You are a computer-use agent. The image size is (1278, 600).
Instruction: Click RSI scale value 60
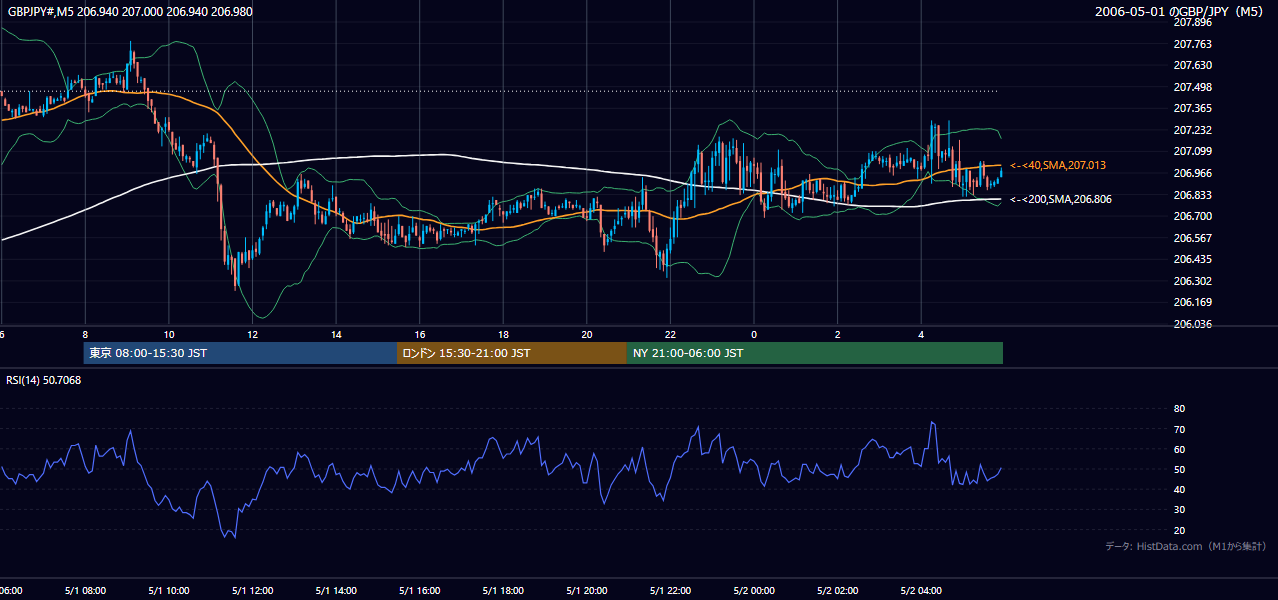(x=1179, y=449)
